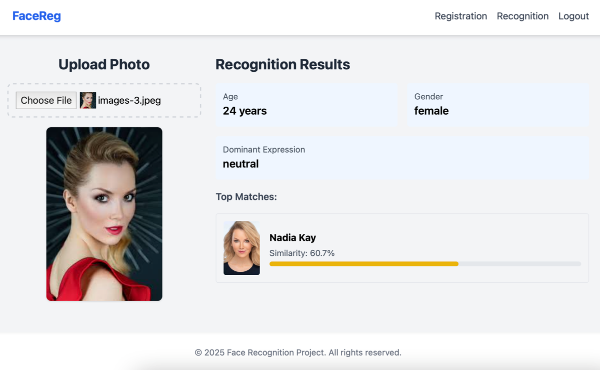Click the 24 years age value

tap(245, 111)
